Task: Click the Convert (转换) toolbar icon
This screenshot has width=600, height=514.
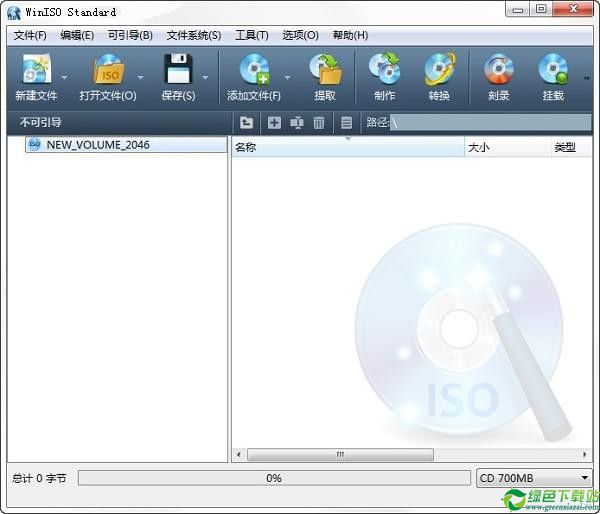Action: tap(439, 70)
